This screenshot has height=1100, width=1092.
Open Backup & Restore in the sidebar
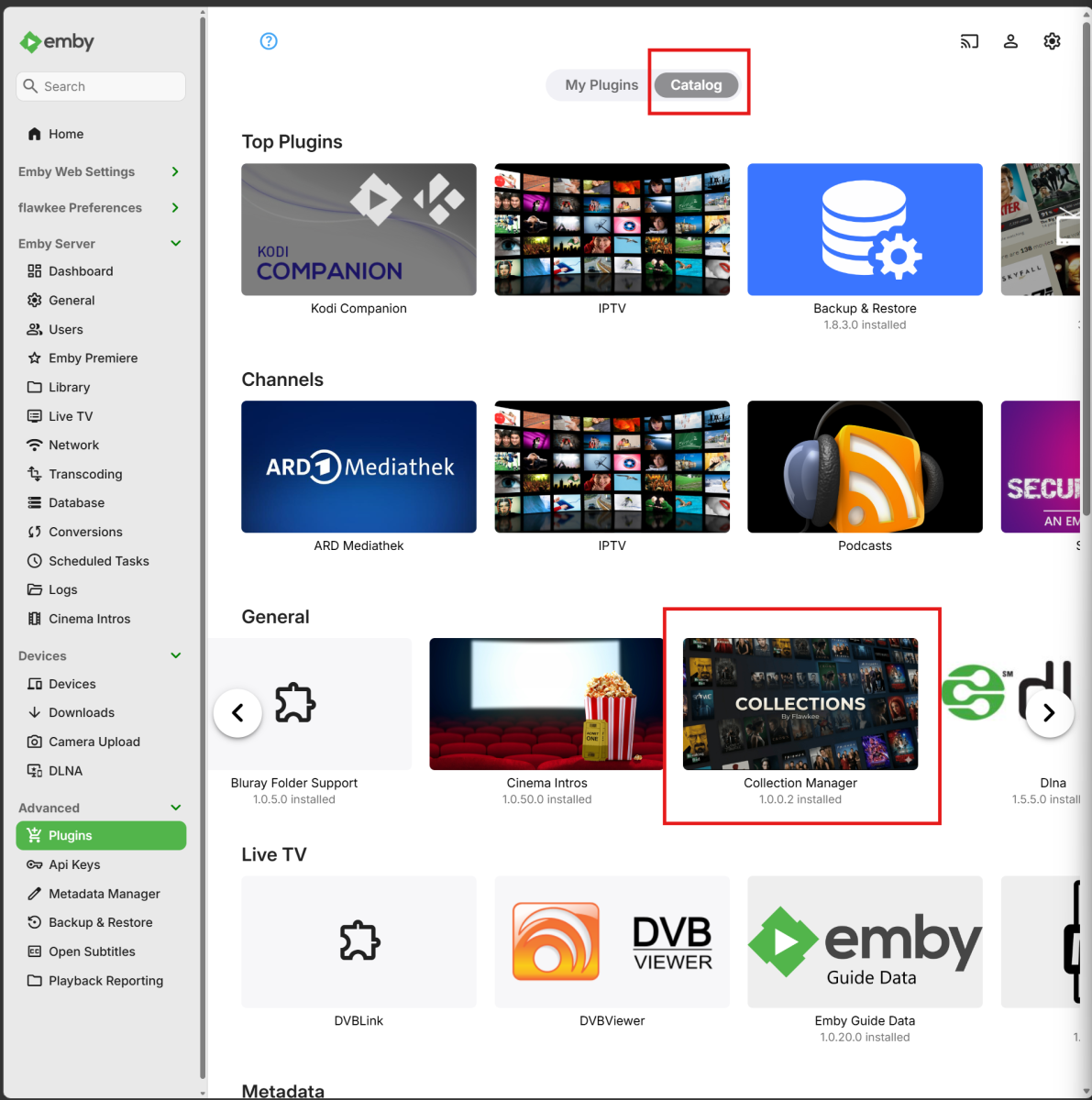[x=101, y=923]
